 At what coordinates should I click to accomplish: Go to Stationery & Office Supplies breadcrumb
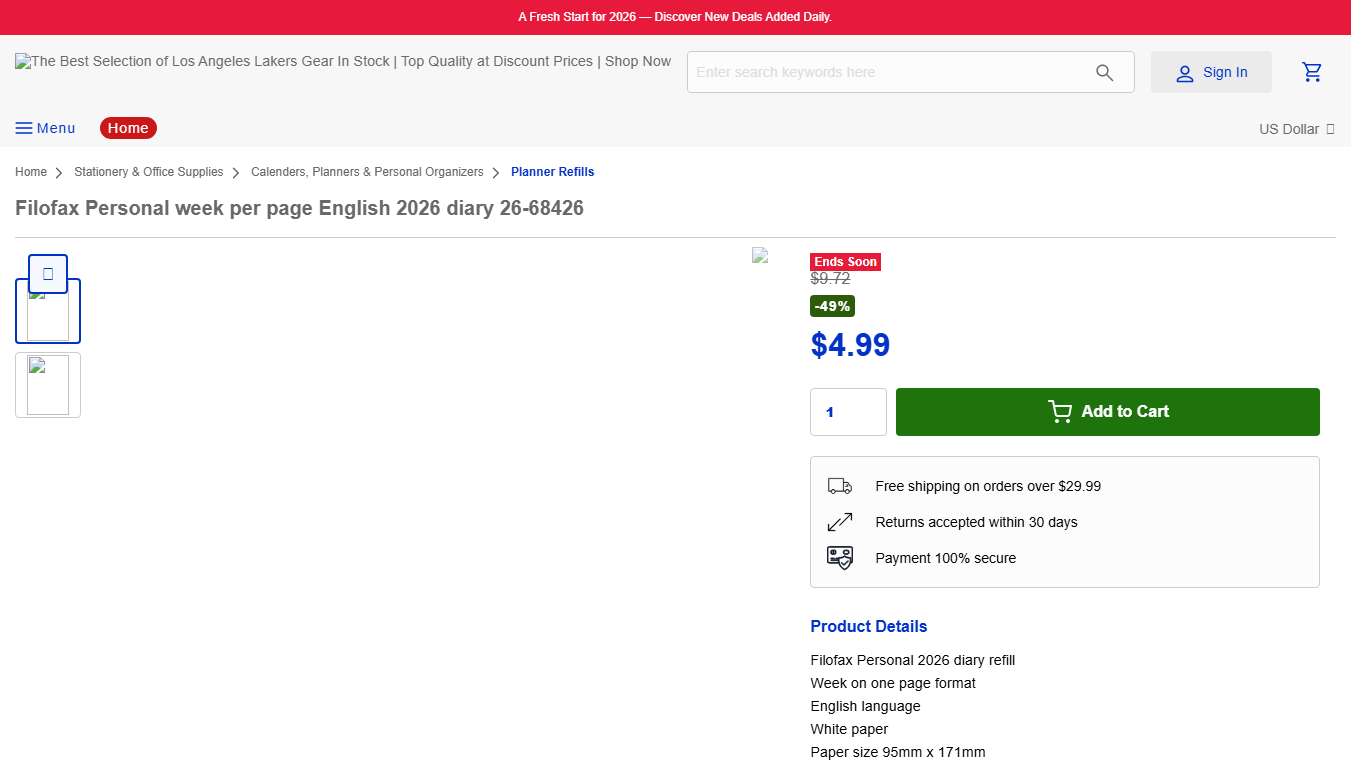click(x=148, y=172)
